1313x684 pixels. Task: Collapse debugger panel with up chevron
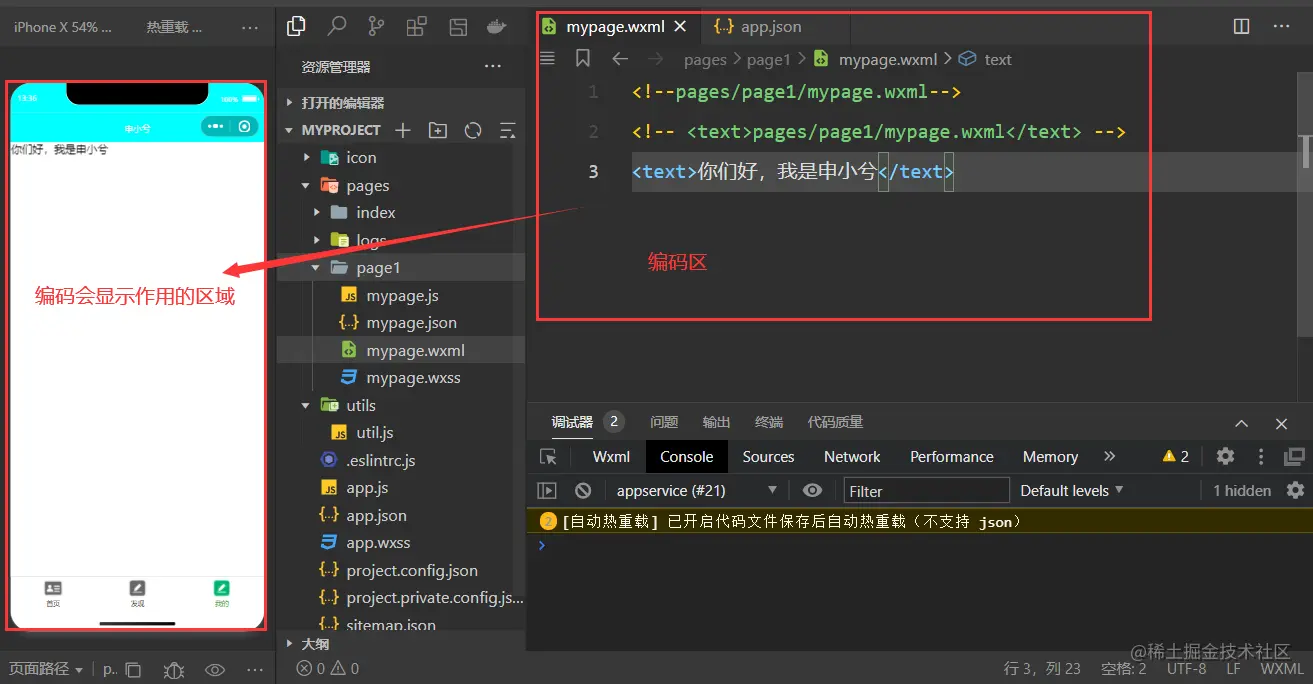point(1241,424)
